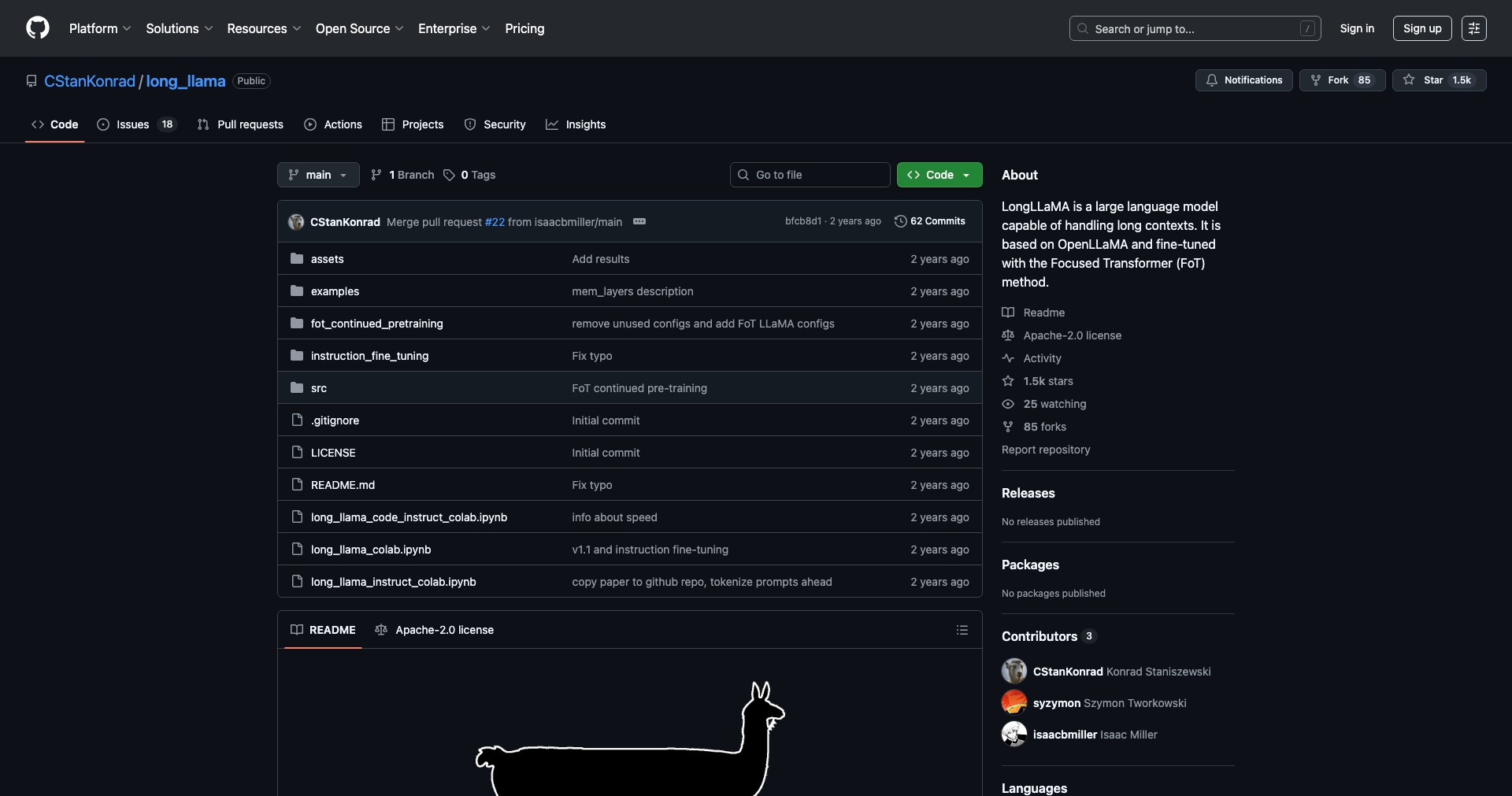Viewport: 1512px width, 796px height.
Task: Open the assets folder
Action: point(327,259)
